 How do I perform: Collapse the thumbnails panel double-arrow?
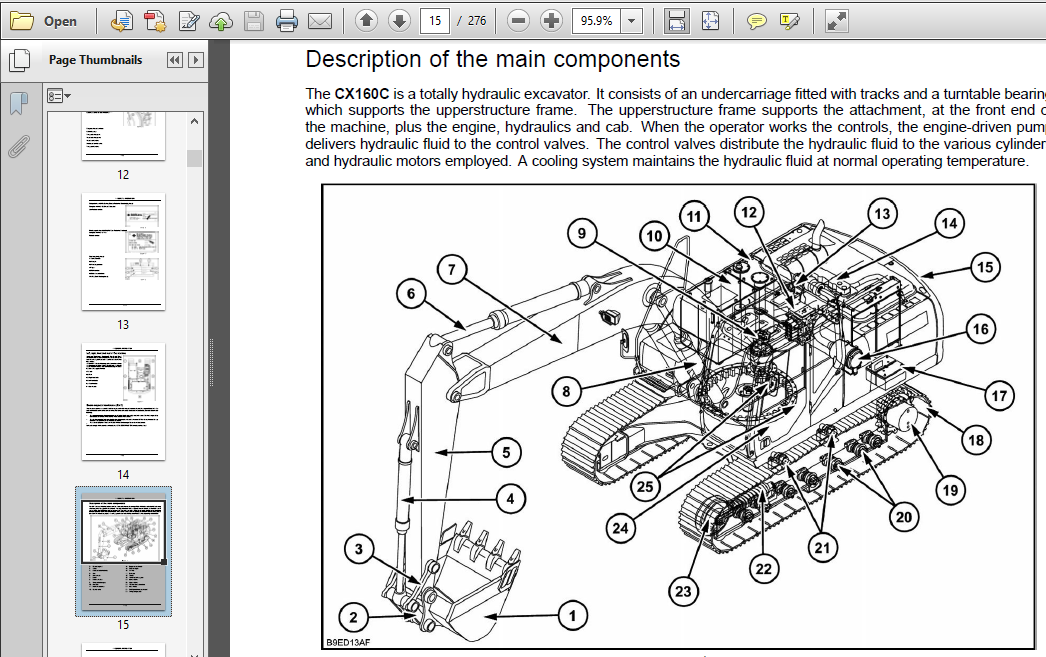pos(175,60)
